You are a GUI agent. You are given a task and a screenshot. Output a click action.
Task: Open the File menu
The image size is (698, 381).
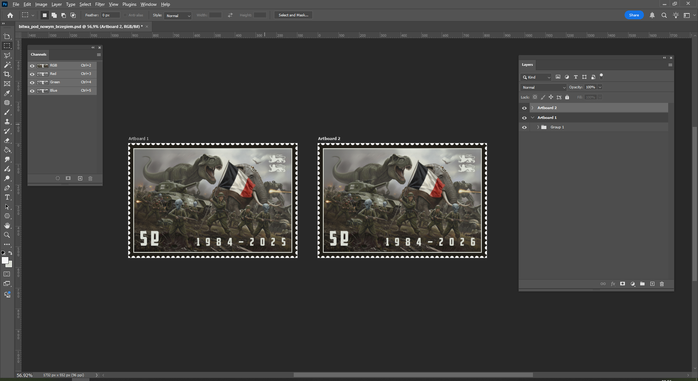16,4
